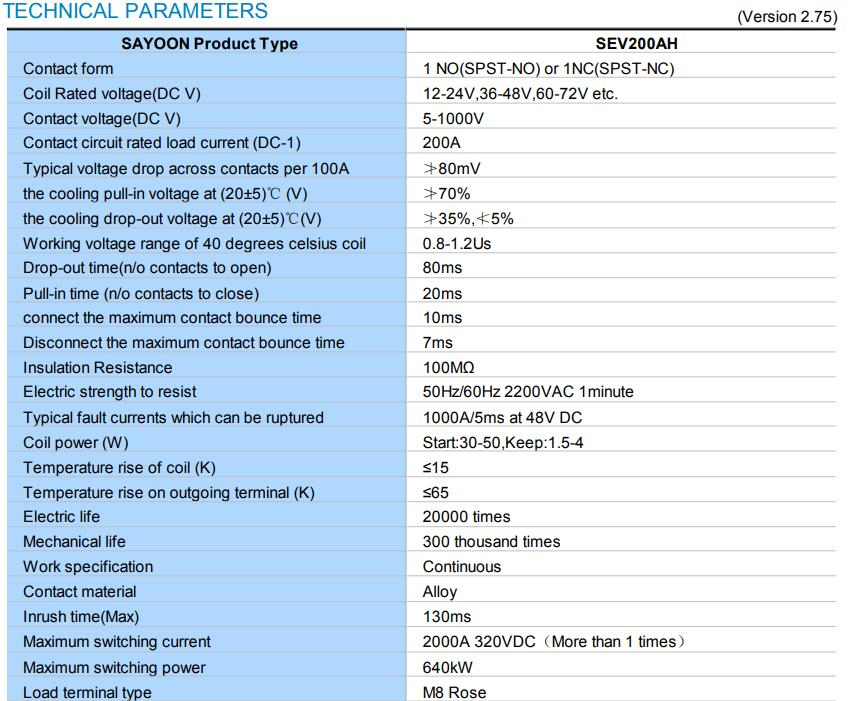Screen dimensions: 853x701
Task: Select the '130ms' value
Action: (447, 617)
